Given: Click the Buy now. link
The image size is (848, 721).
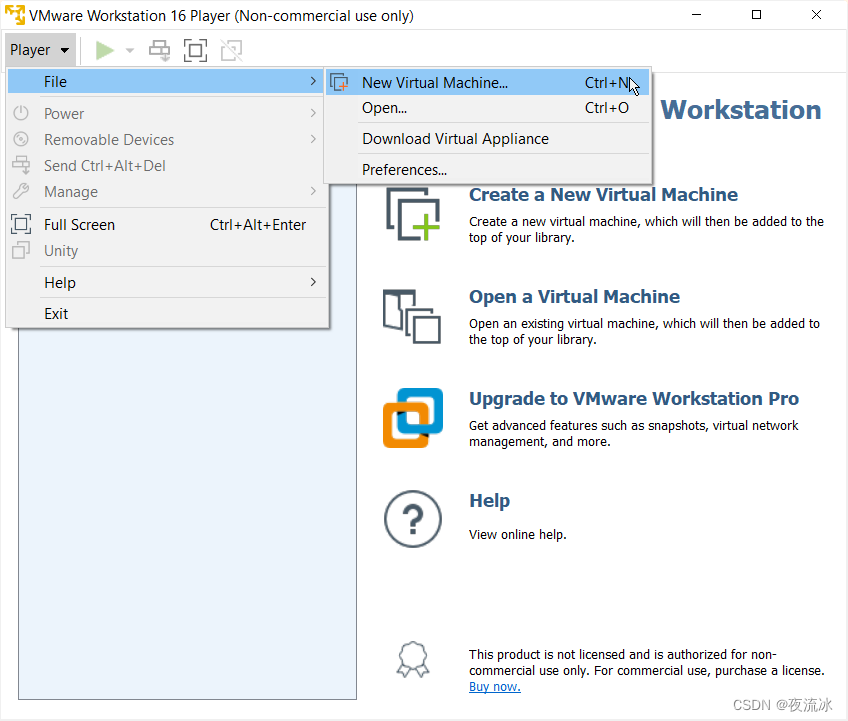Looking at the screenshot, I should coord(495,687).
